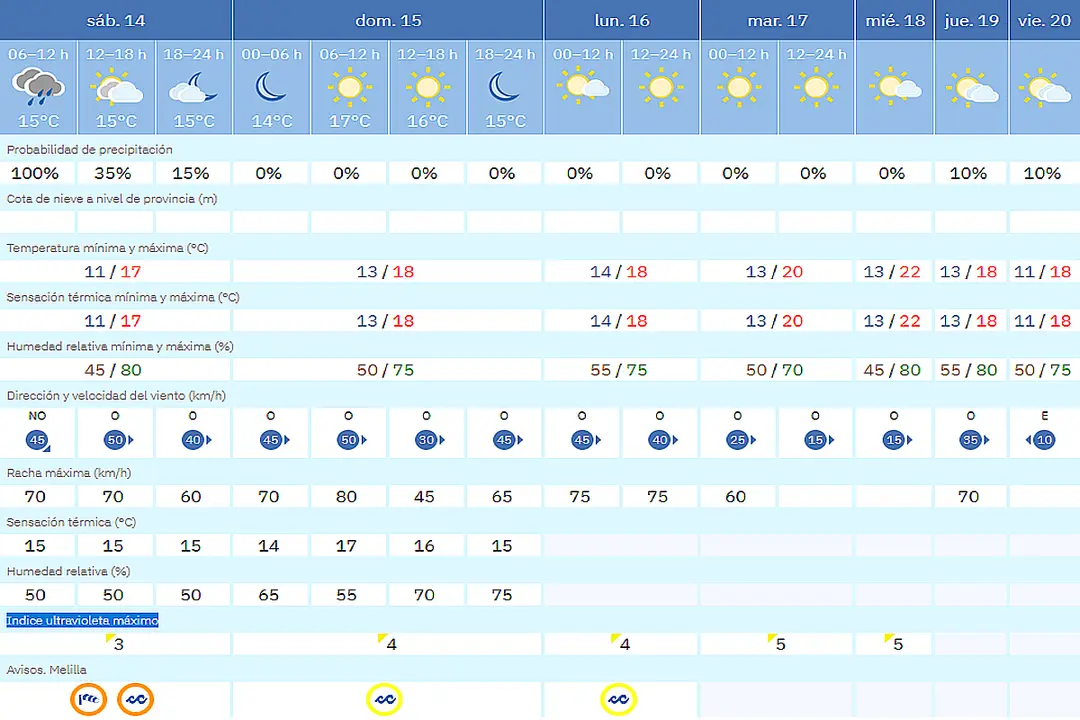Viewport: 1080px width, 720px height.
Task: Click the 'Probabilidad de precipitación' row label
Action: pos(90,150)
